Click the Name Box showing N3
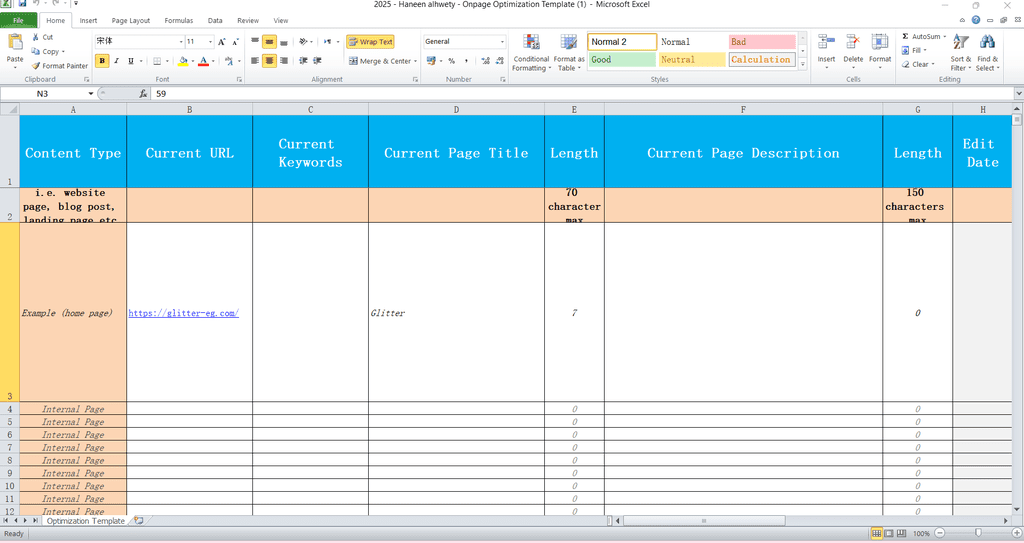This screenshot has height=543, width=1024. click(45, 93)
